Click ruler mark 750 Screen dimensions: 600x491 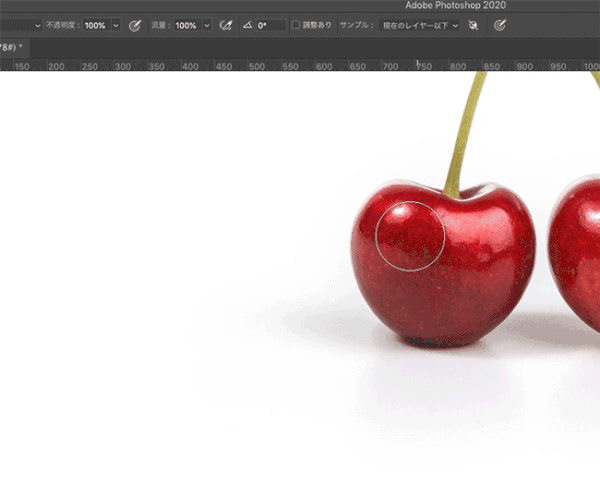[x=424, y=67]
